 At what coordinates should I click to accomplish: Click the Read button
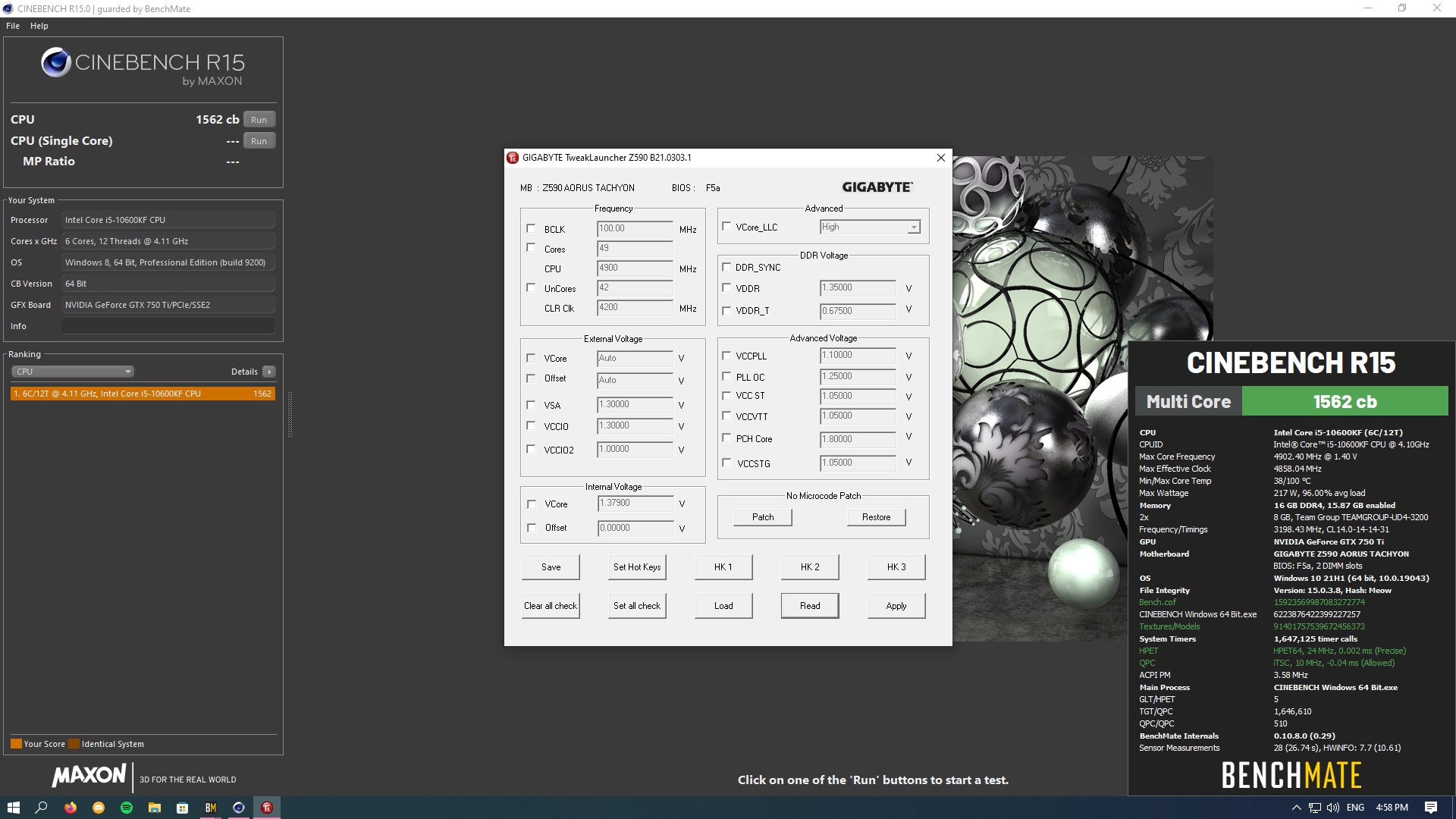(810, 606)
